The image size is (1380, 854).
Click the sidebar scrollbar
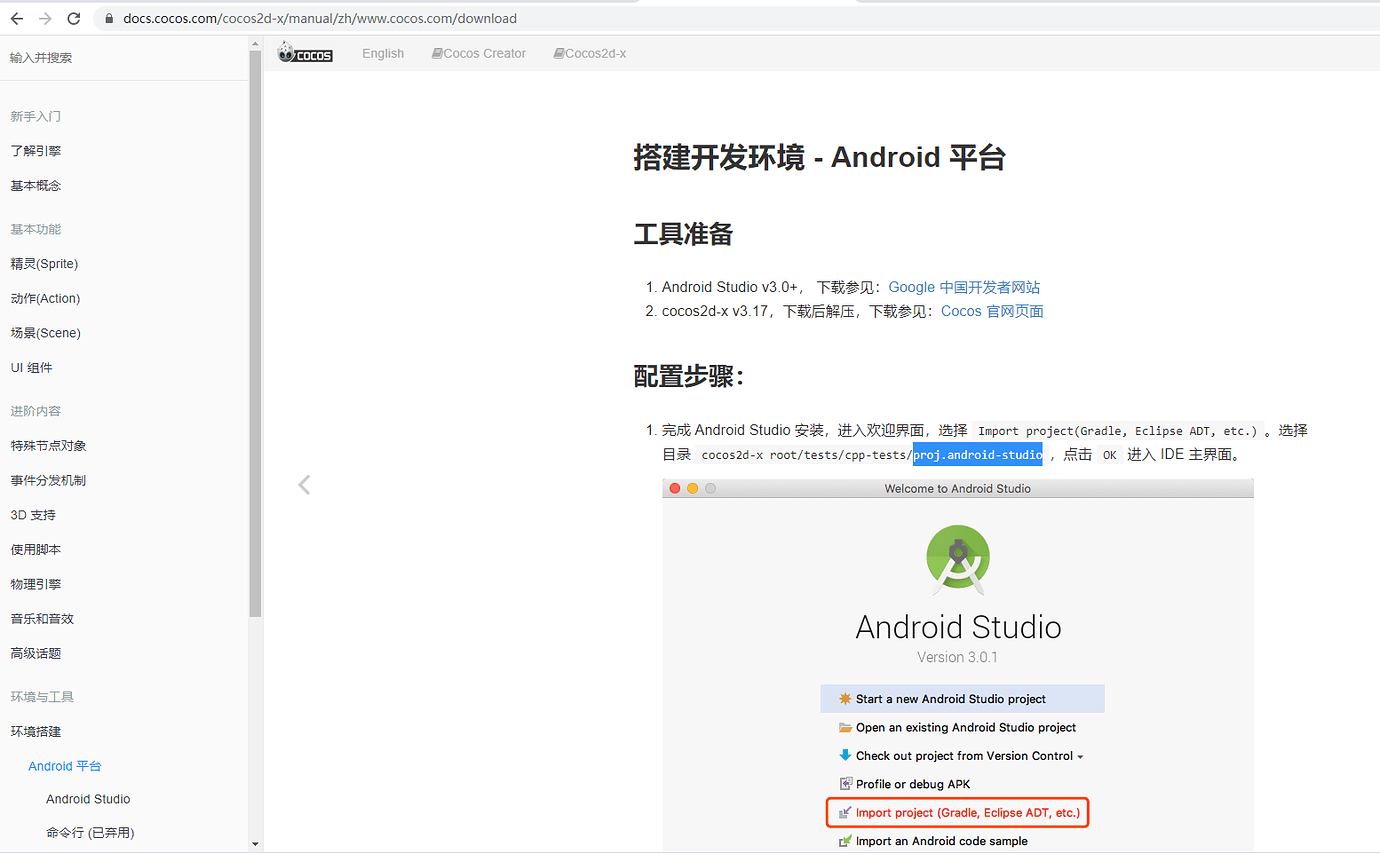(256, 350)
